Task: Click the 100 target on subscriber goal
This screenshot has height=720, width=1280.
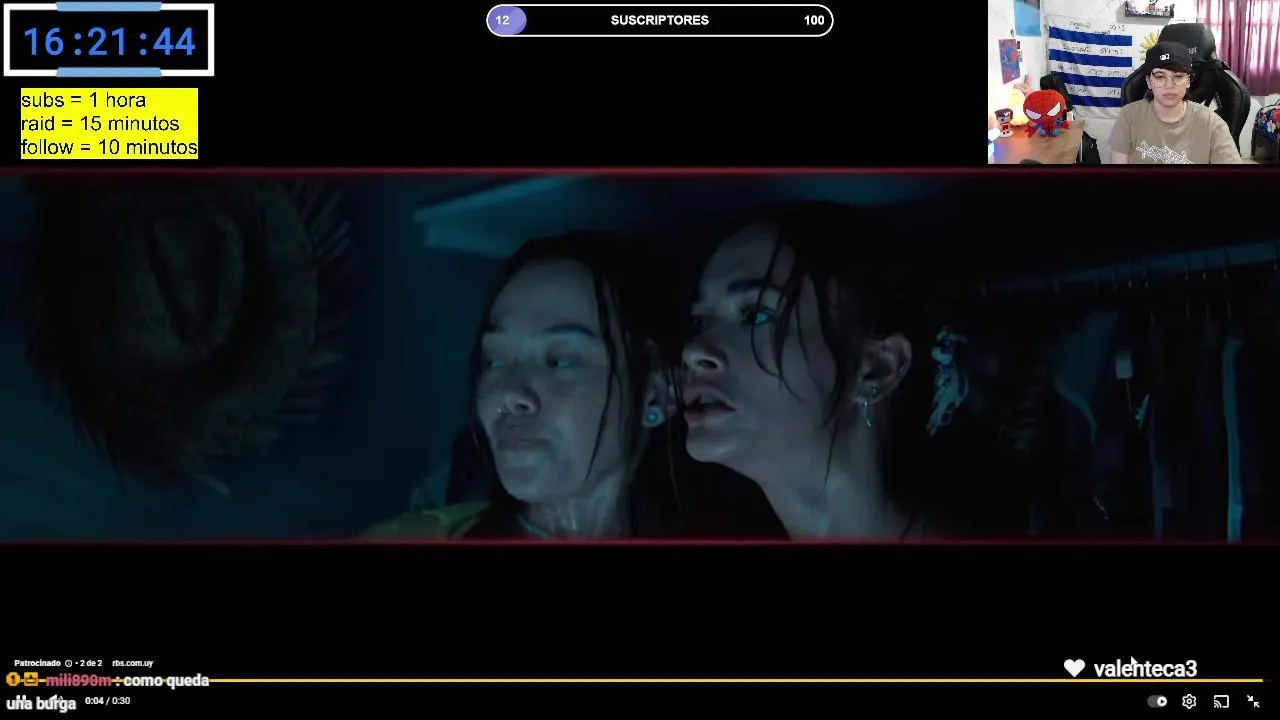Action: pyautogui.click(x=814, y=20)
